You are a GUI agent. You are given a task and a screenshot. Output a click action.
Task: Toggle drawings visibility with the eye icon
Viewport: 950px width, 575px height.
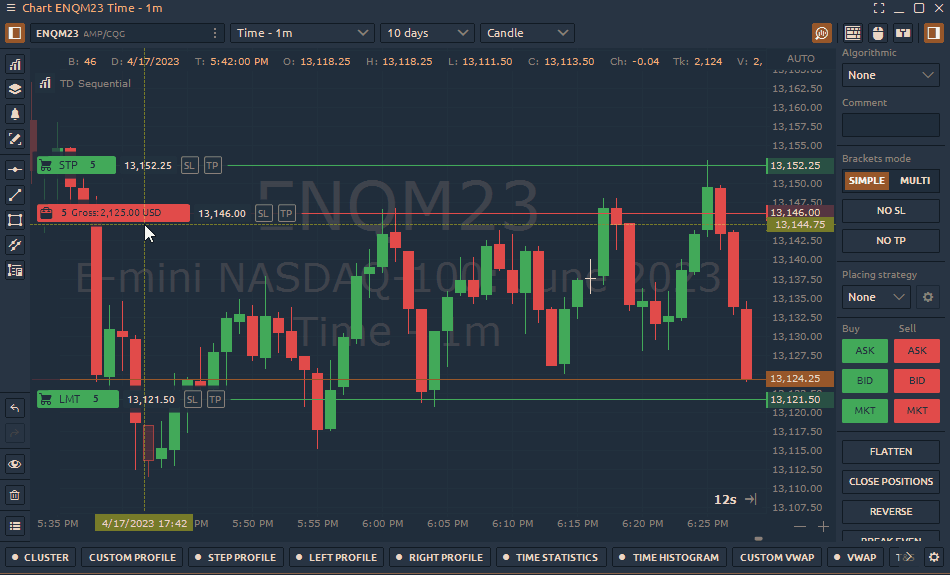(15, 464)
